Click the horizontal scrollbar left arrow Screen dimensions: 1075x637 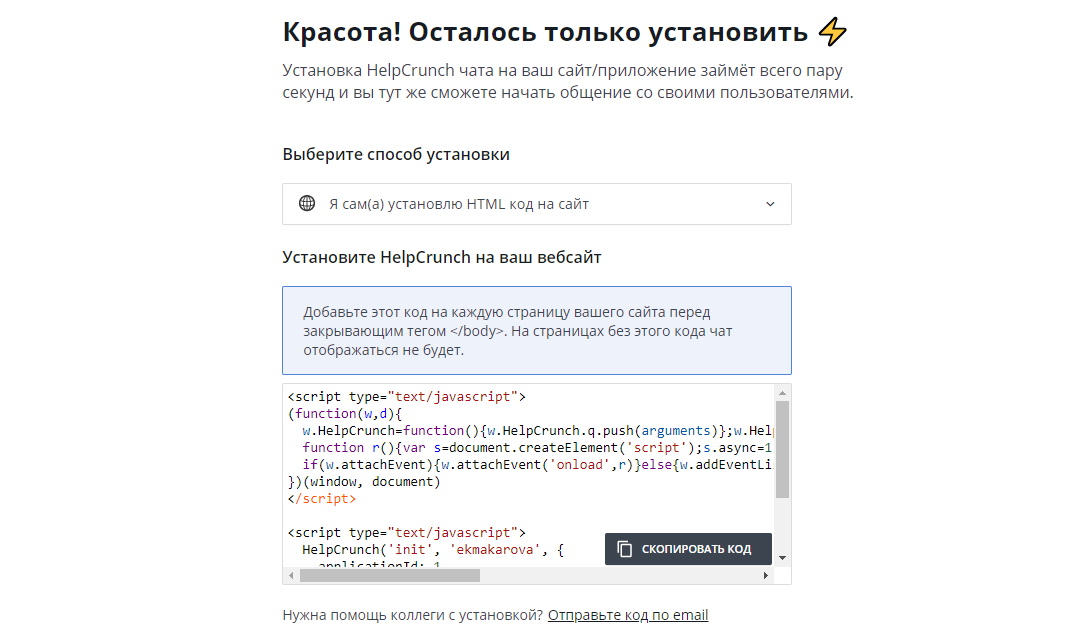point(291,575)
